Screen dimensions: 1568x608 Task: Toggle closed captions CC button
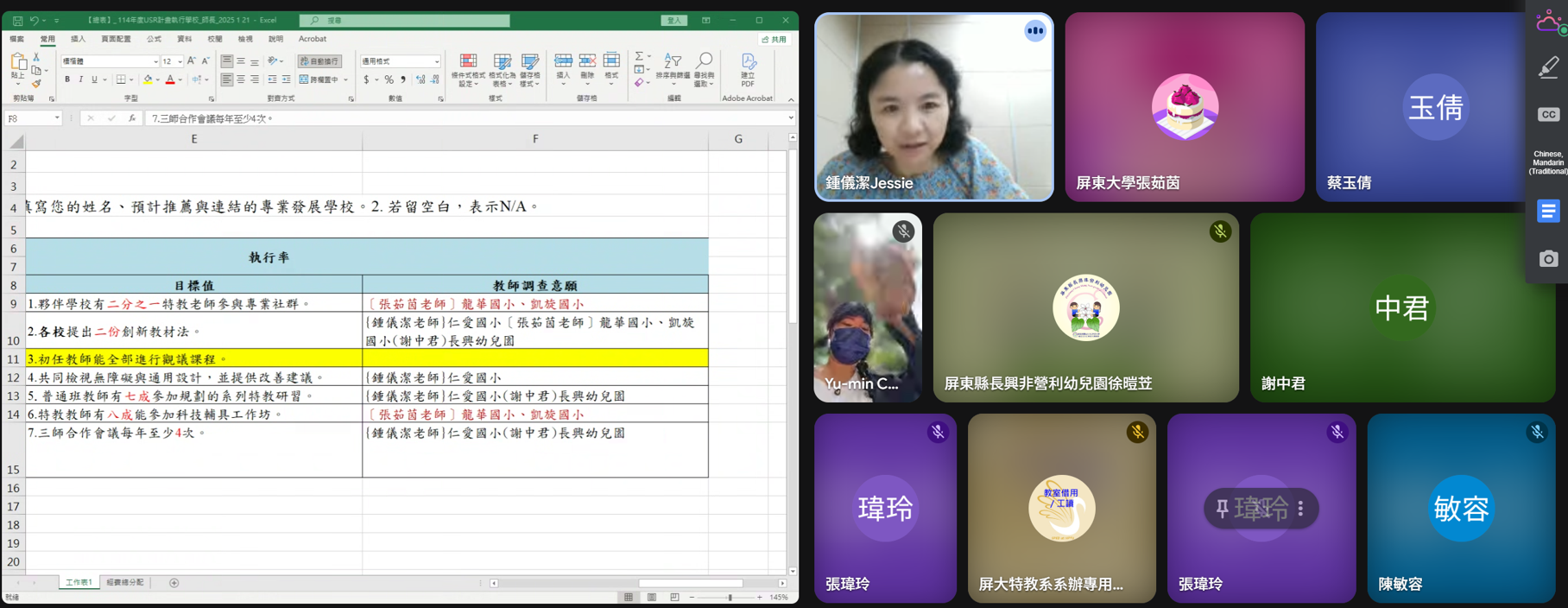tap(1548, 115)
